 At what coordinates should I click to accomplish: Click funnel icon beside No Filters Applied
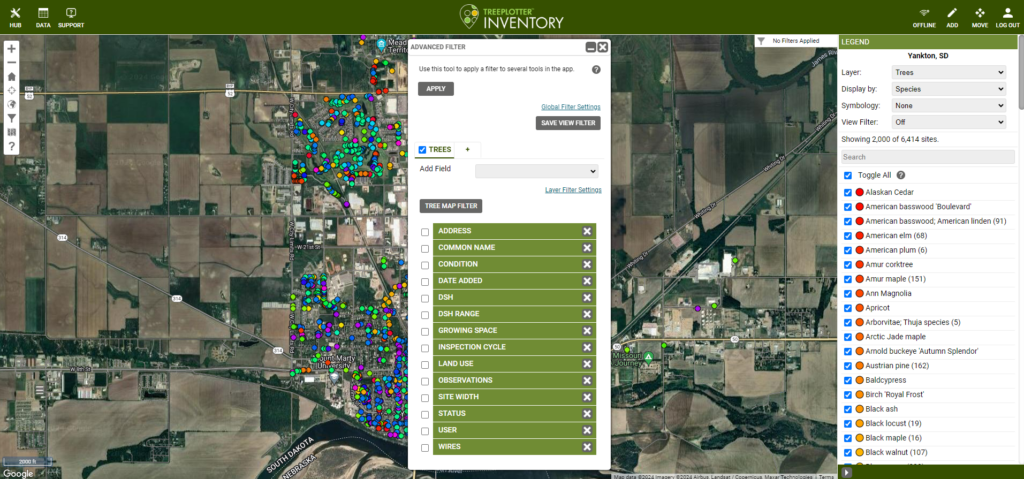[761, 41]
